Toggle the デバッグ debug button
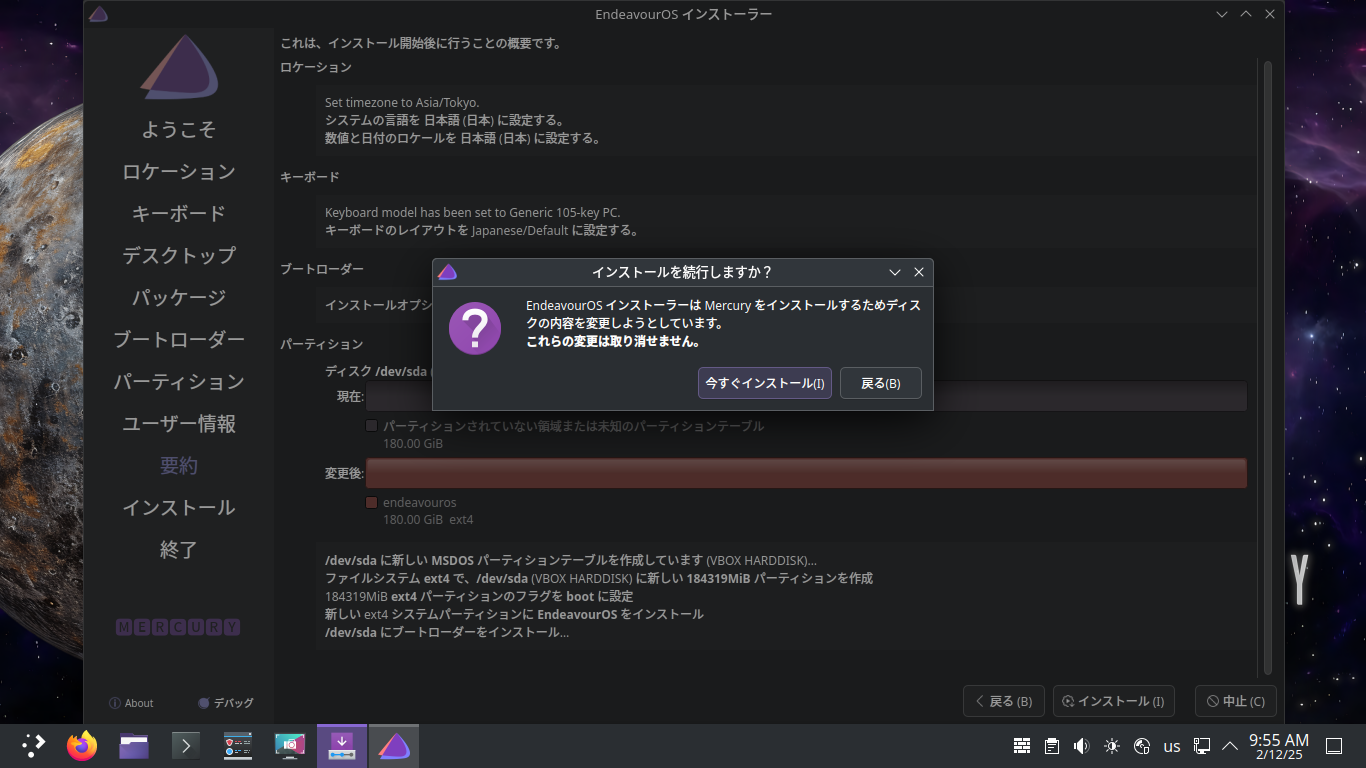 [x=226, y=703]
